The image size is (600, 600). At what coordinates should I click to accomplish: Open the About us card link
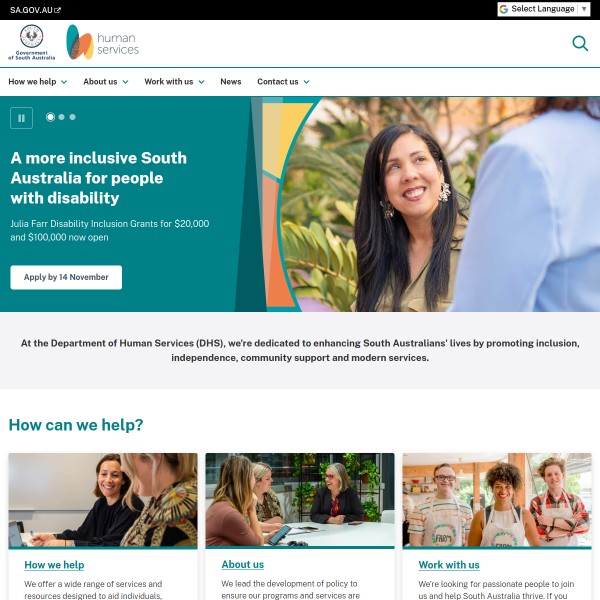pyautogui.click(x=243, y=564)
